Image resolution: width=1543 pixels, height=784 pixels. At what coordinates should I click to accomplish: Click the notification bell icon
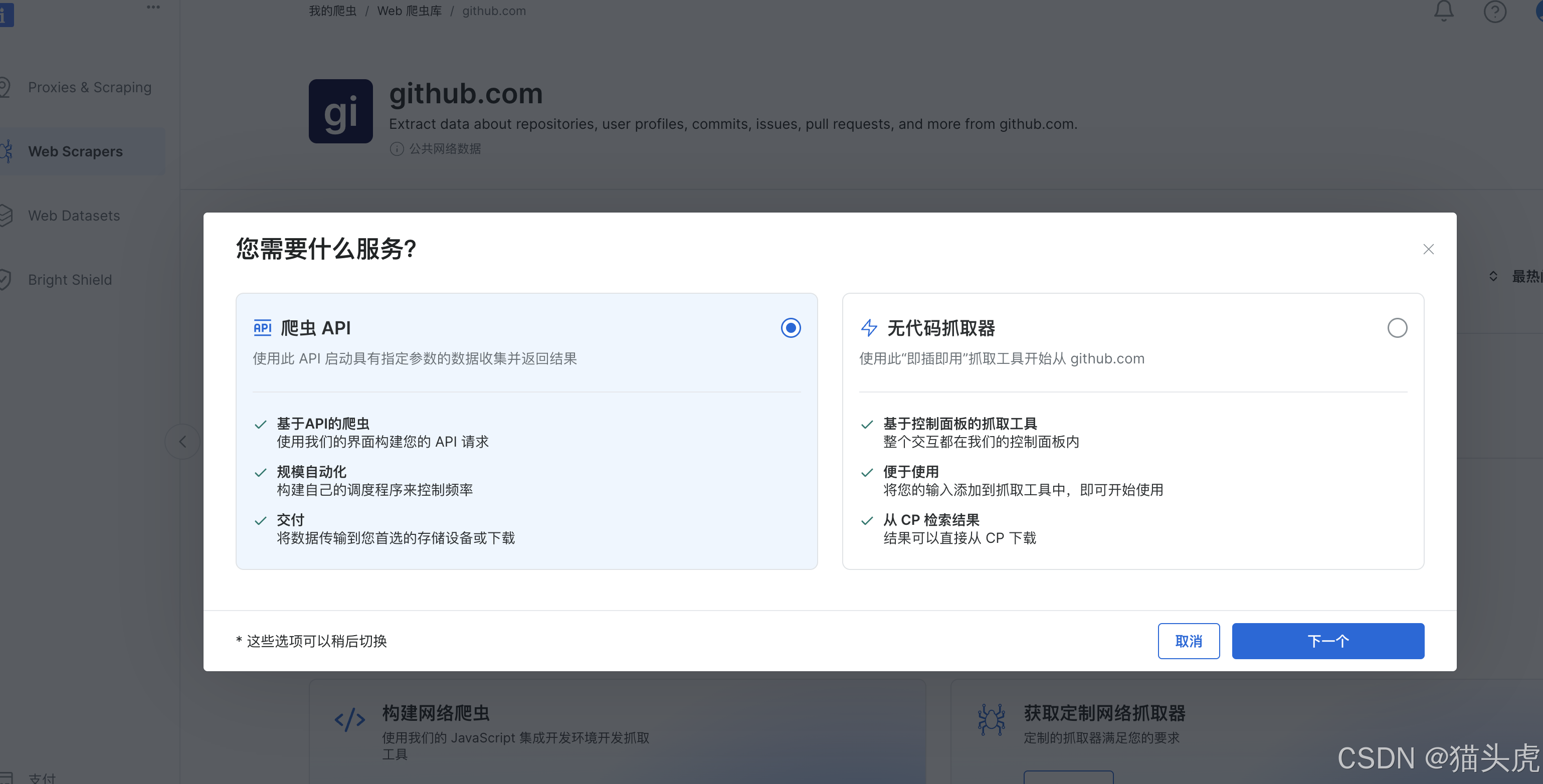[1444, 11]
